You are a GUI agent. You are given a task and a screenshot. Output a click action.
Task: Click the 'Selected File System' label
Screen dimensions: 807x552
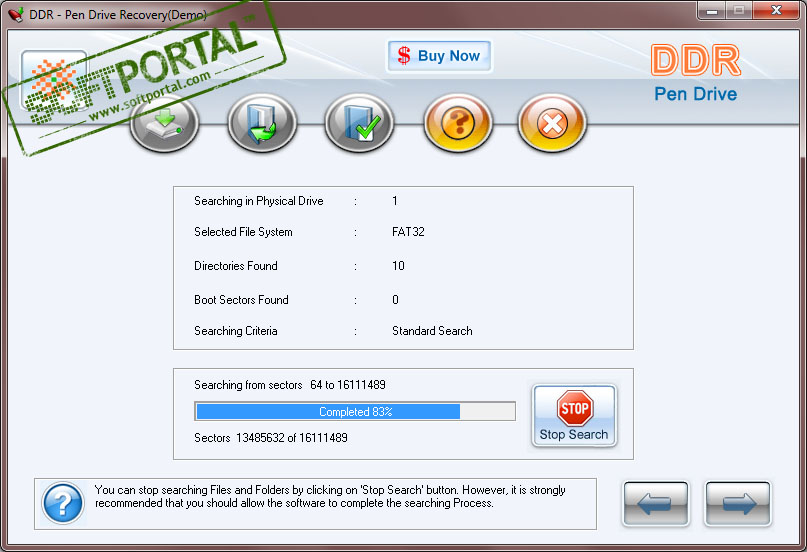pyautogui.click(x=243, y=232)
